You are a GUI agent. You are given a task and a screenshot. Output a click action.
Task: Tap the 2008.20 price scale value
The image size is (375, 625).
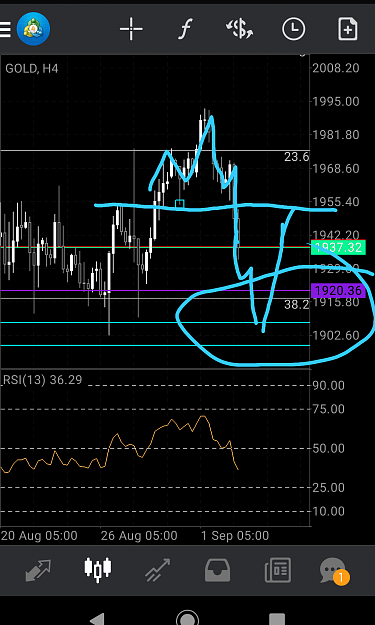coord(336,68)
